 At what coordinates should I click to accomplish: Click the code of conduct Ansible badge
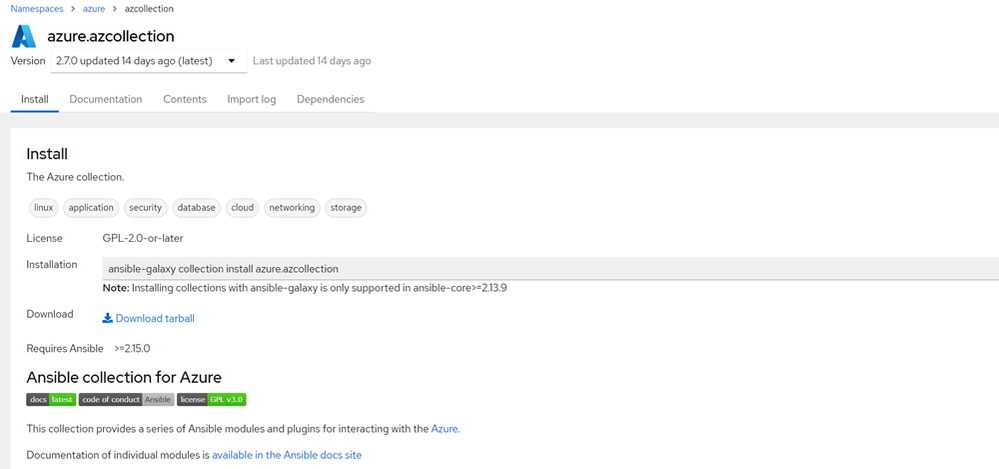click(126, 400)
